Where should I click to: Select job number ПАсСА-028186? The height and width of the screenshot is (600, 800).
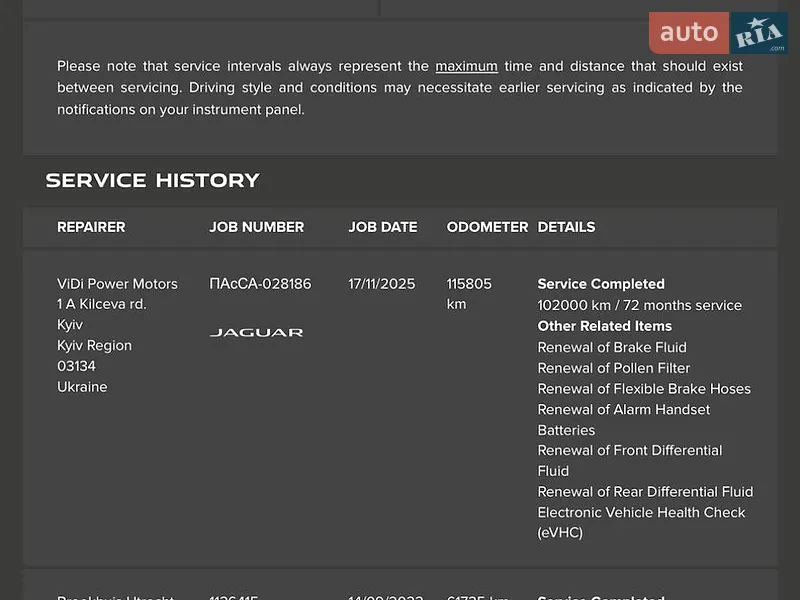point(260,284)
